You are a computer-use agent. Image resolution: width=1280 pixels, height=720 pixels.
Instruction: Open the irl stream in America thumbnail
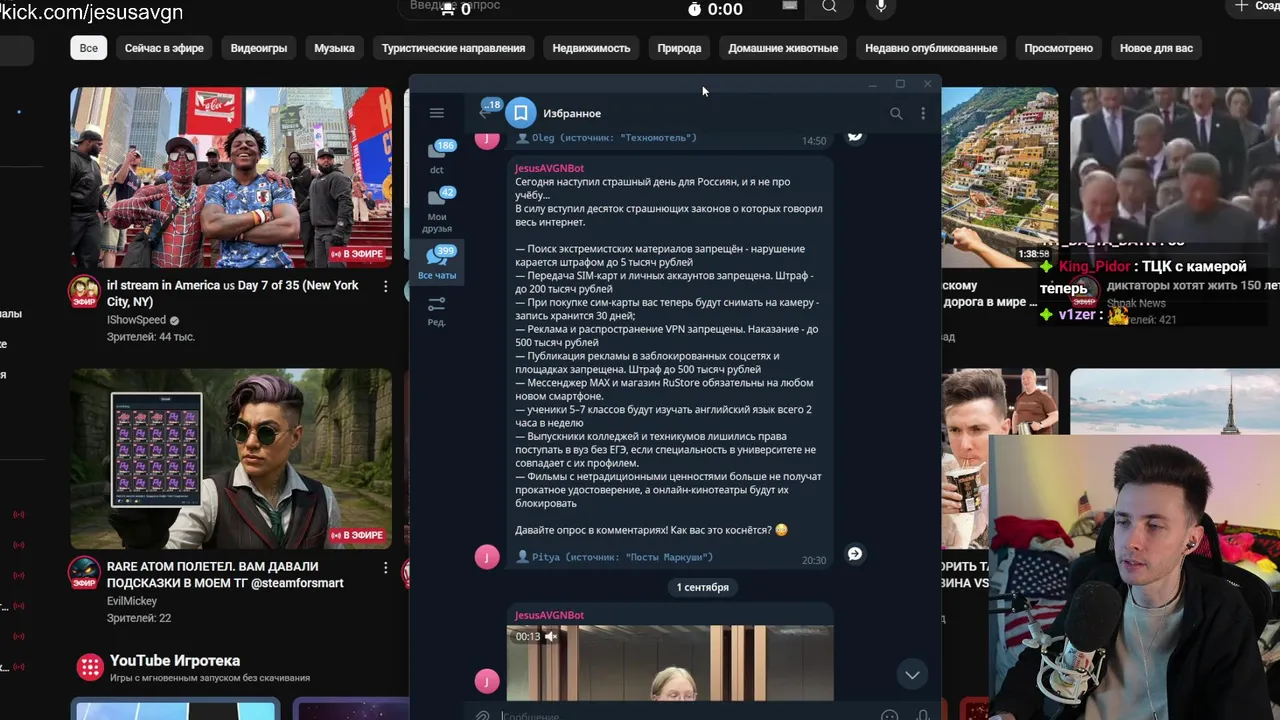(x=231, y=177)
